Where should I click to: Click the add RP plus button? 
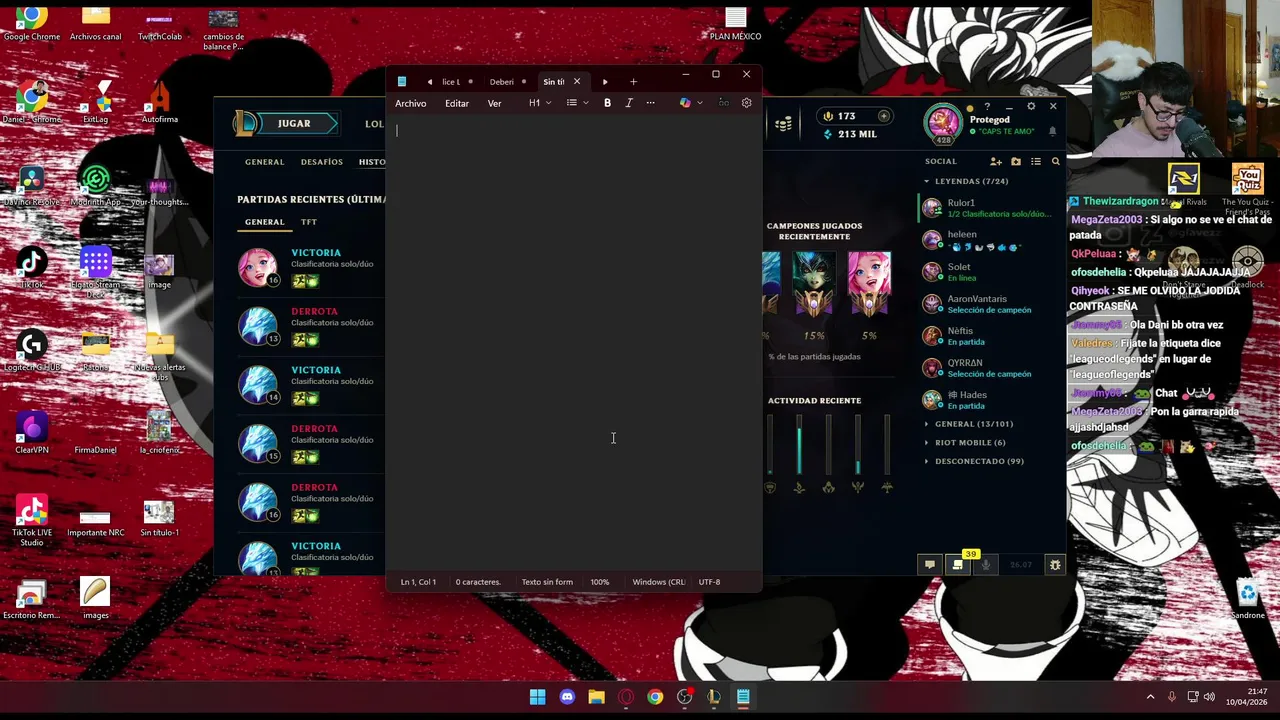(x=884, y=116)
